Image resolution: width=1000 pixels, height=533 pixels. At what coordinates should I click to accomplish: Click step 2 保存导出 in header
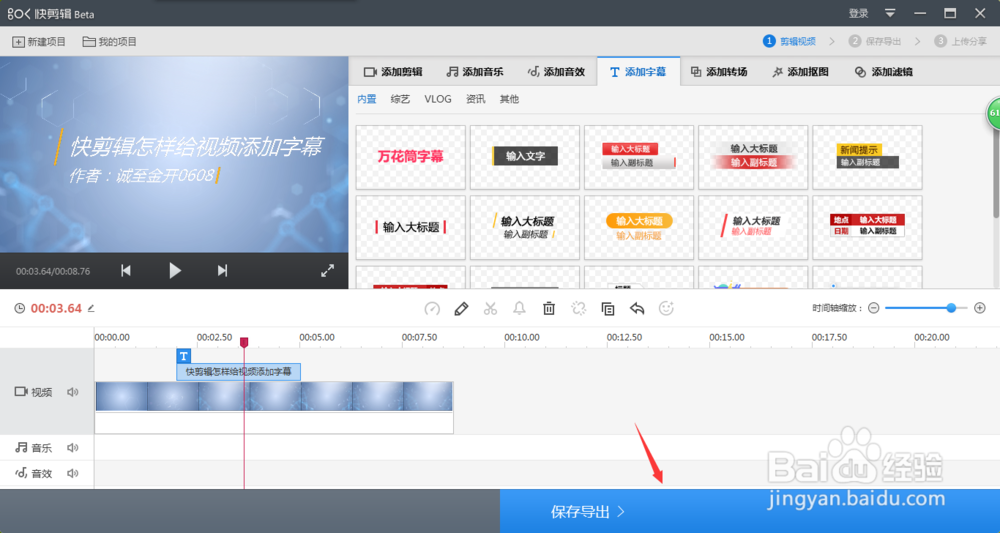click(x=875, y=41)
